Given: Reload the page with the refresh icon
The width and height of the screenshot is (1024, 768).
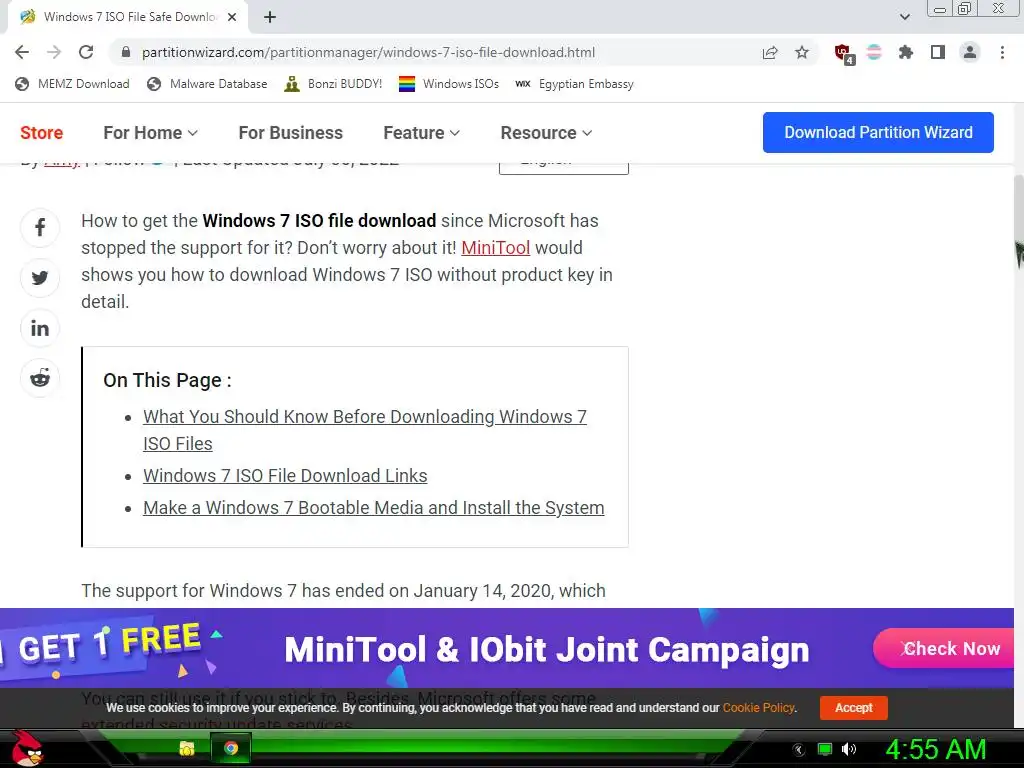Looking at the screenshot, I should tap(86, 52).
